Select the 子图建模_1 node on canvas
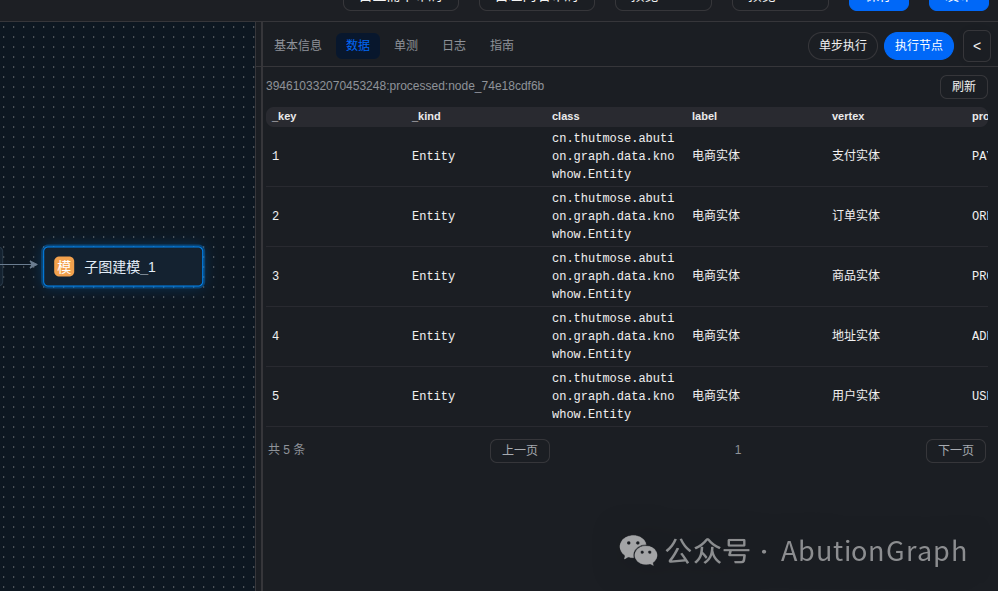Image resolution: width=998 pixels, height=591 pixels. click(123, 267)
